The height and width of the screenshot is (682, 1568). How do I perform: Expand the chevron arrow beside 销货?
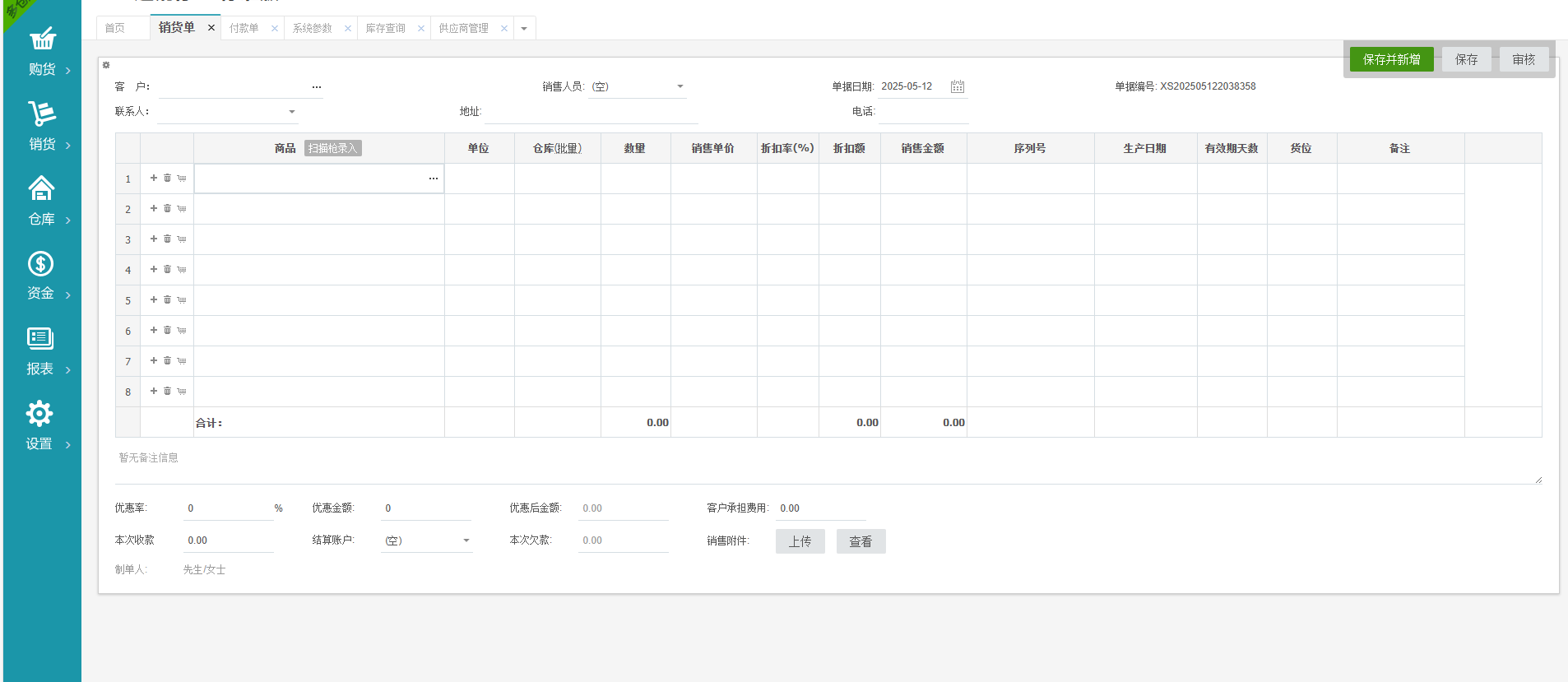tap(67, 146)
